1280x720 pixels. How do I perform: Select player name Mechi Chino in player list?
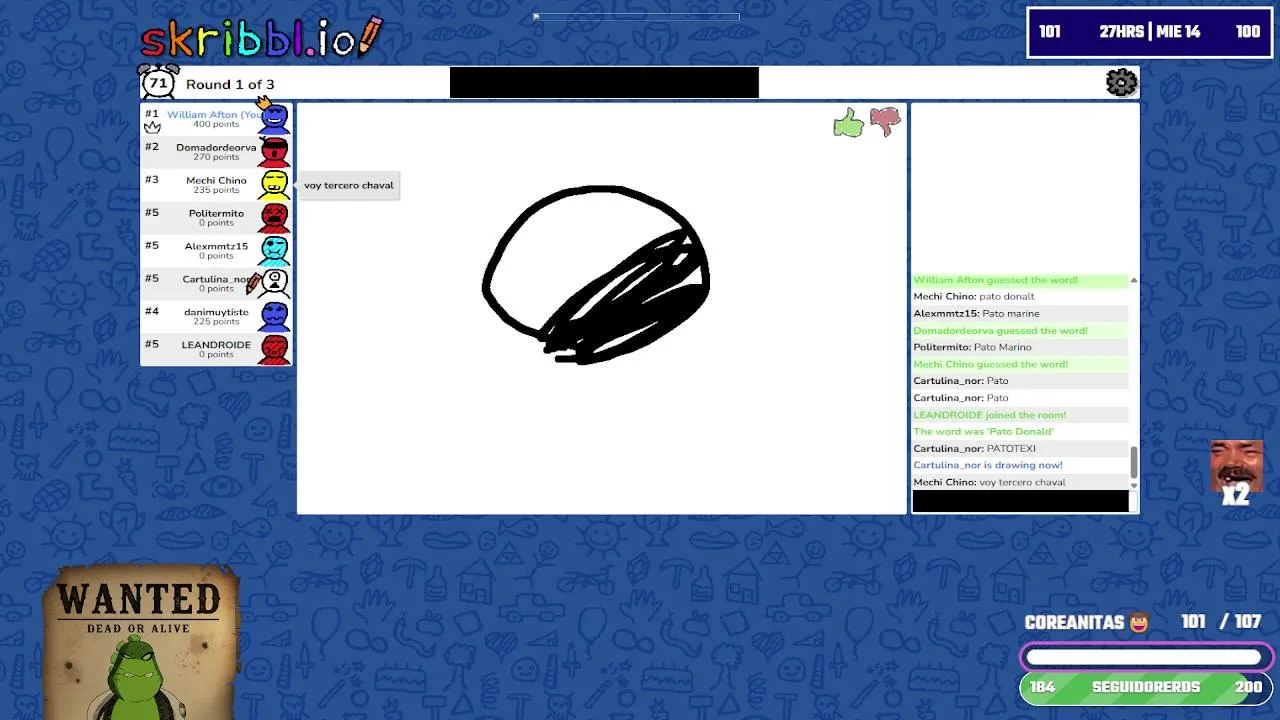pos(216,180)
